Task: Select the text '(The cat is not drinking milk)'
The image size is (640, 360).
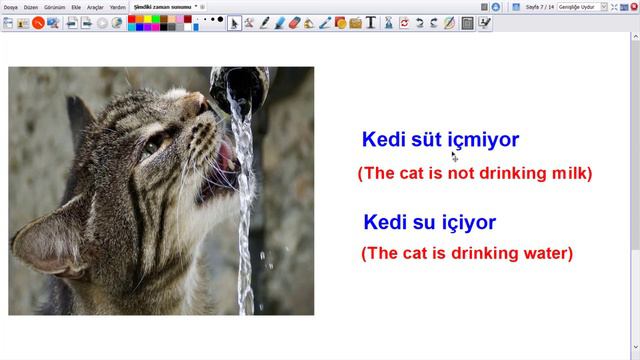Action: coord(475,173)
